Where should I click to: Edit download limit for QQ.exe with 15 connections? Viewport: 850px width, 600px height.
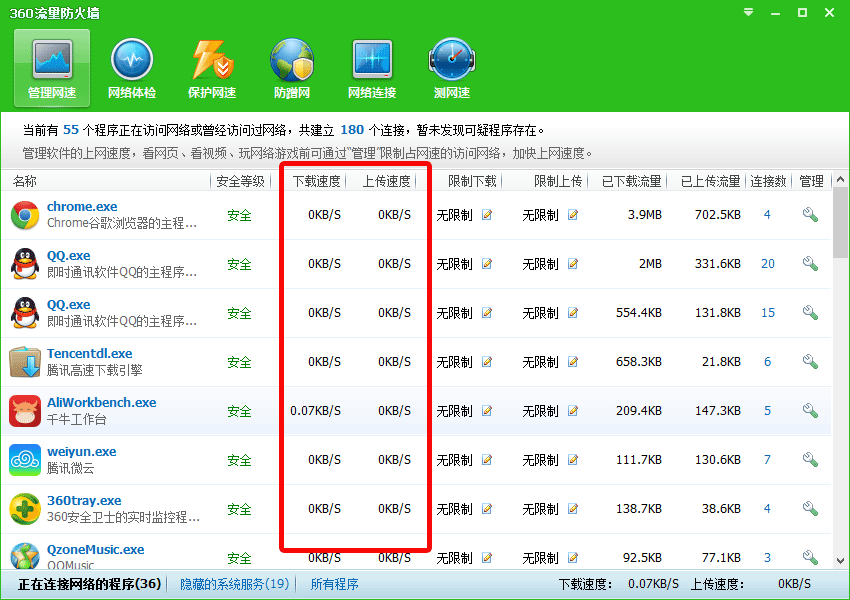[487, 313]
